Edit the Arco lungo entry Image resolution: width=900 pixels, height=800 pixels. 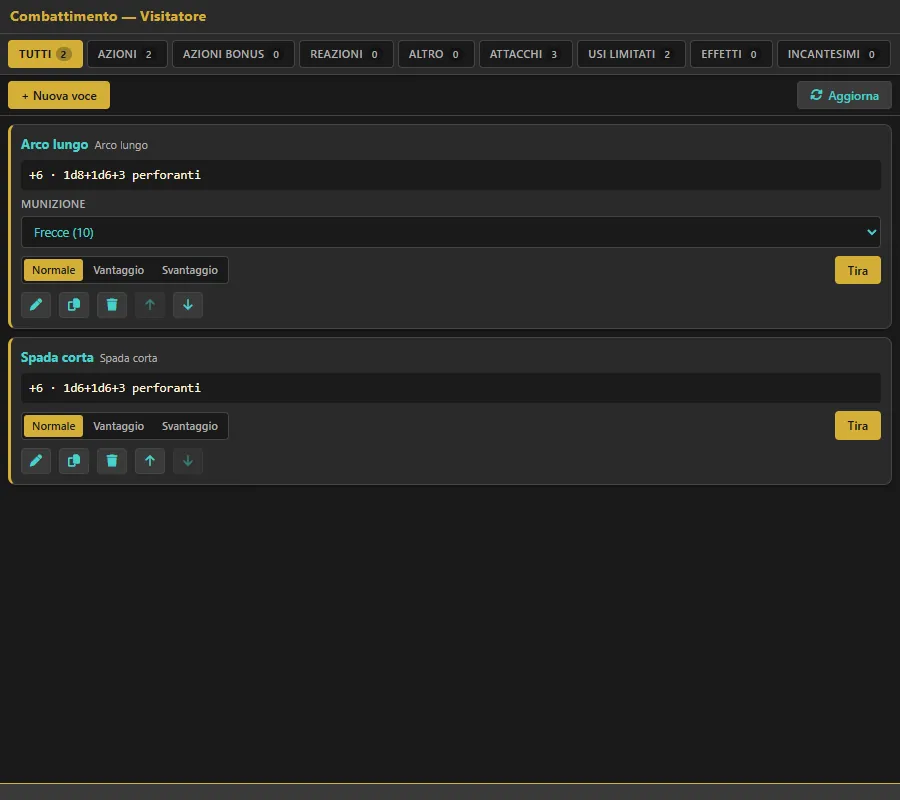point(36,305)
